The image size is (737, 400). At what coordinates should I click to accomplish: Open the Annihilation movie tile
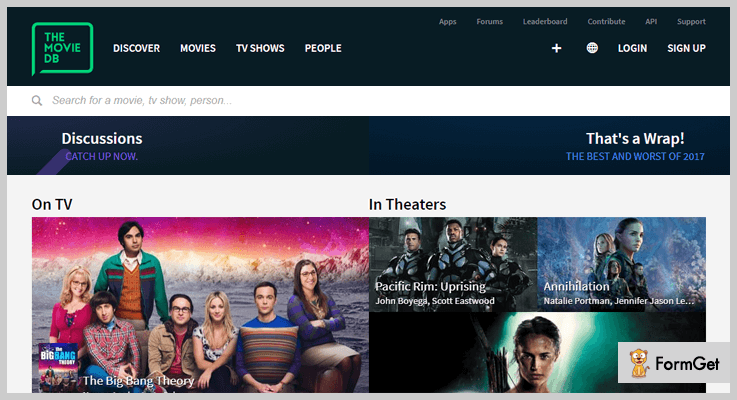coord(621,265)
